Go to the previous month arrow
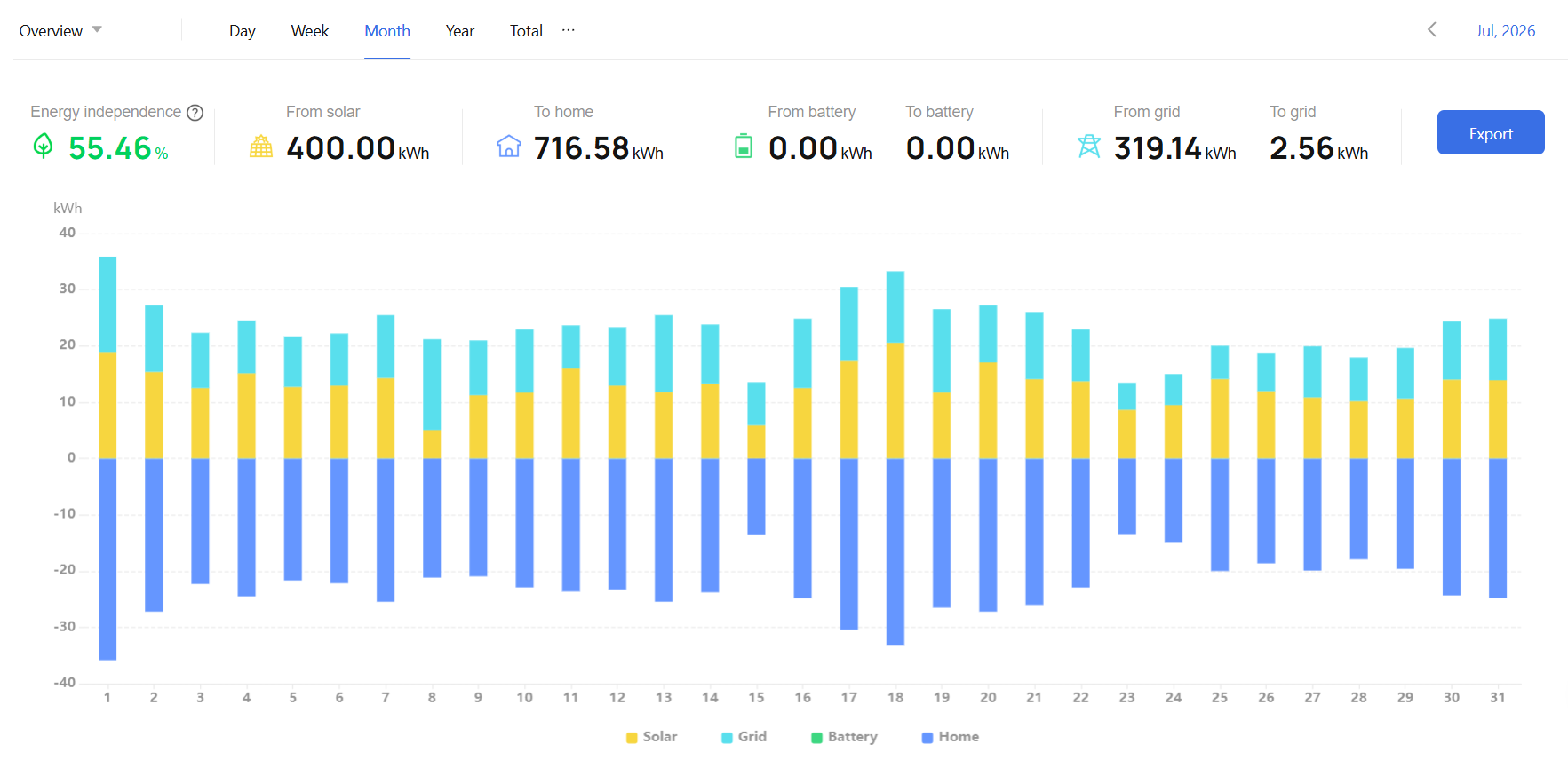The width and height of the screenshot is (1568, 784). click(1432, 30)
